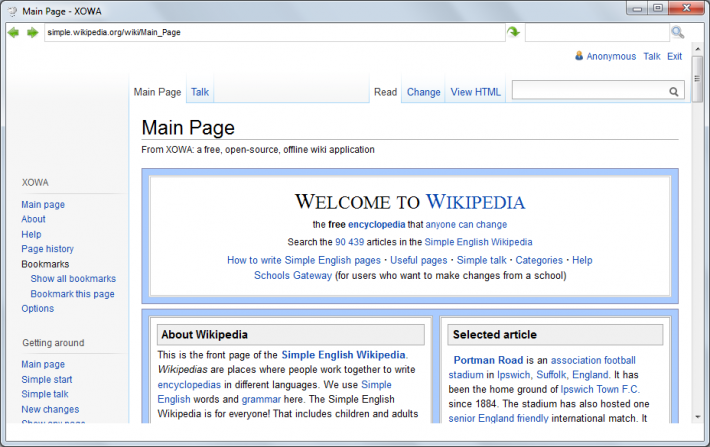Open Main page under Getting around
Screen dimensions: 710x447
pyautogui.click(x=43, y=365)
